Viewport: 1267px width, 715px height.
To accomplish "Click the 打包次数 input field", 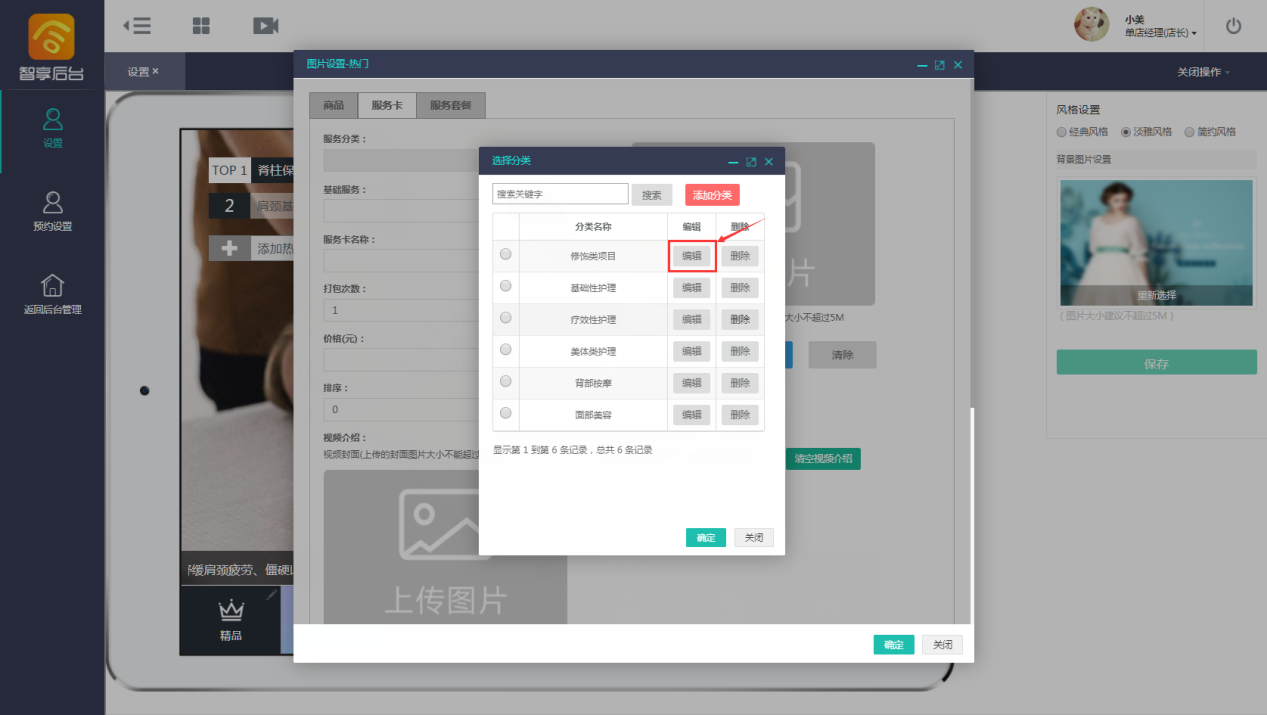I will pyautogui.click(x=401, y=310).
